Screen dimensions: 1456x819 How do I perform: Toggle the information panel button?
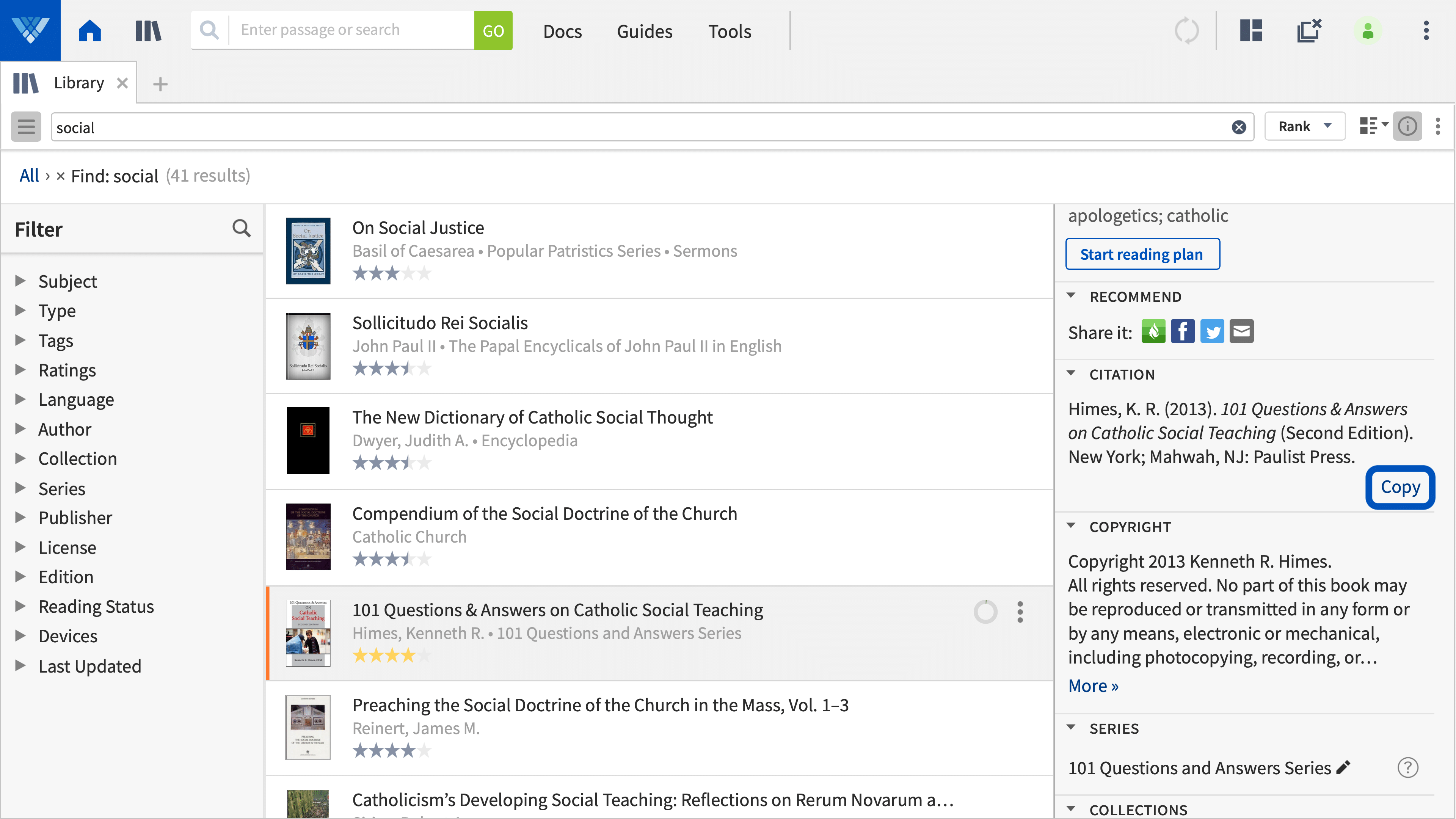1407,126
